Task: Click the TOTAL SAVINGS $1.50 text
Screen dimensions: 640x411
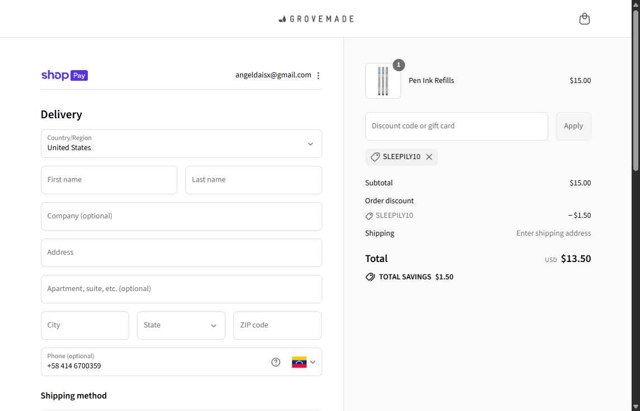Action: [416, 277]
